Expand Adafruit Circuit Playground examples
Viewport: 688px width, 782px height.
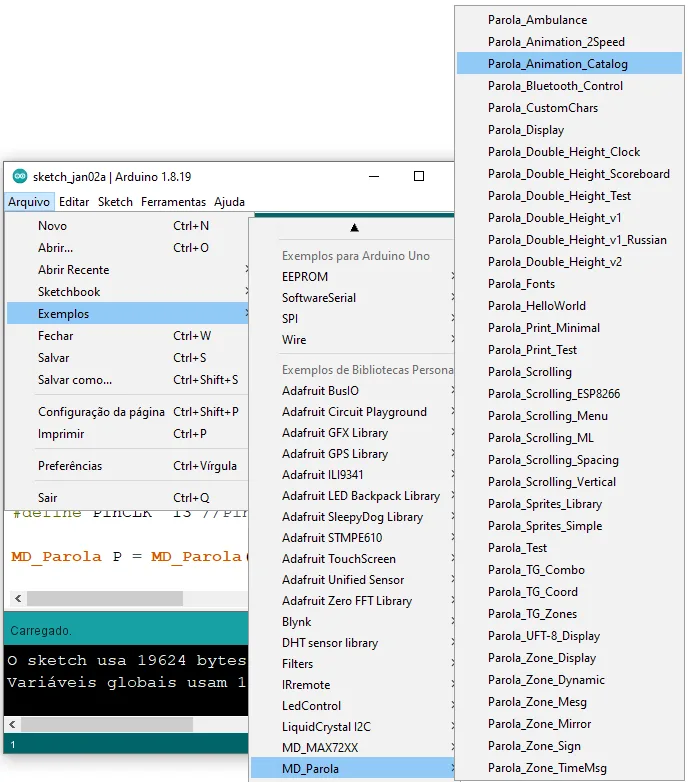tap(352, 412)
